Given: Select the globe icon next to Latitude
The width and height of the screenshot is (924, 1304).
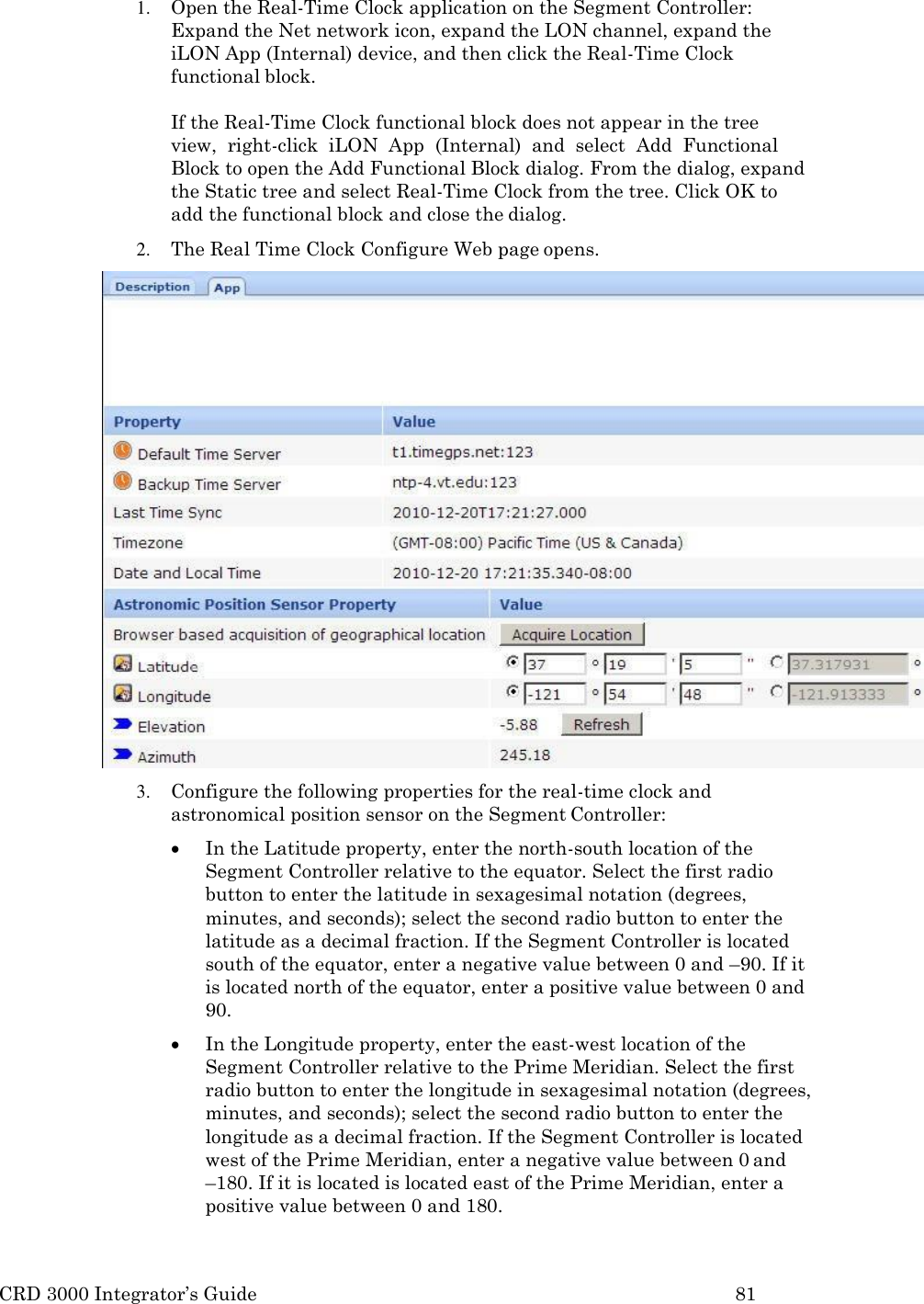Looking at the screenshot, I should (x=122, y=664).
